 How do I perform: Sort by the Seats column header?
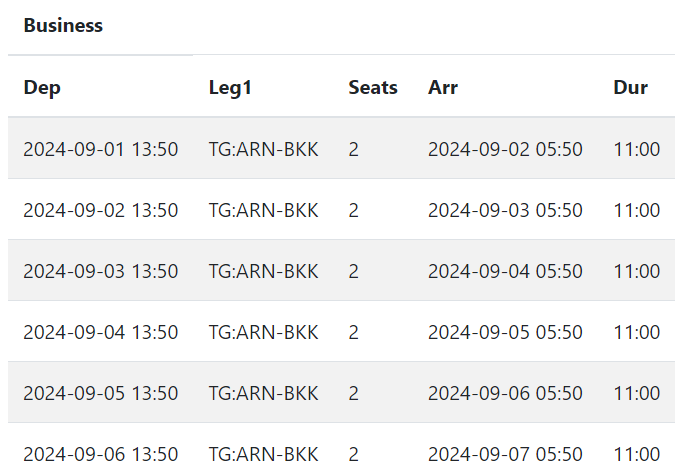point(373,87)
